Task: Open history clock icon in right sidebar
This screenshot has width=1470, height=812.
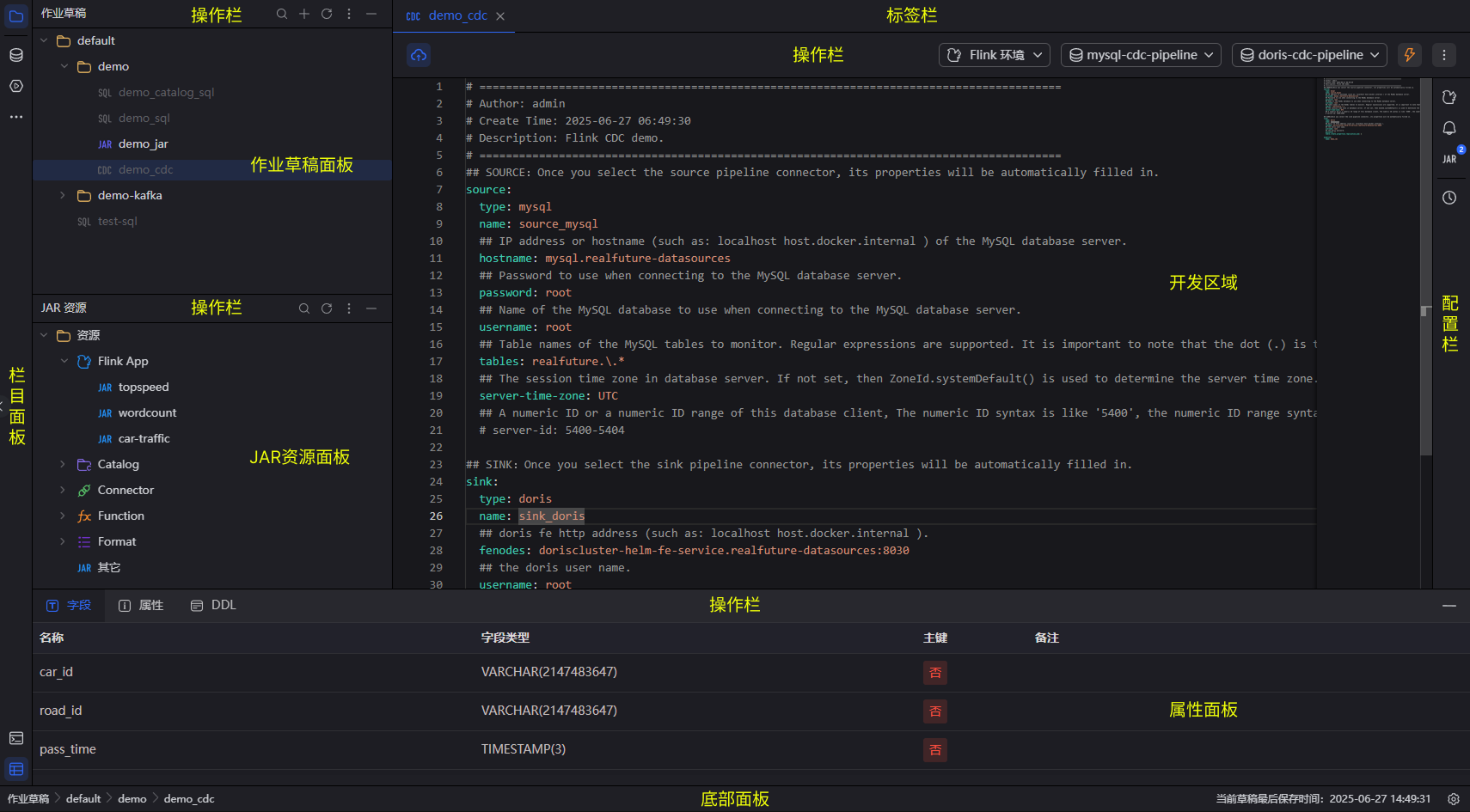Action: click(1449, 198)
